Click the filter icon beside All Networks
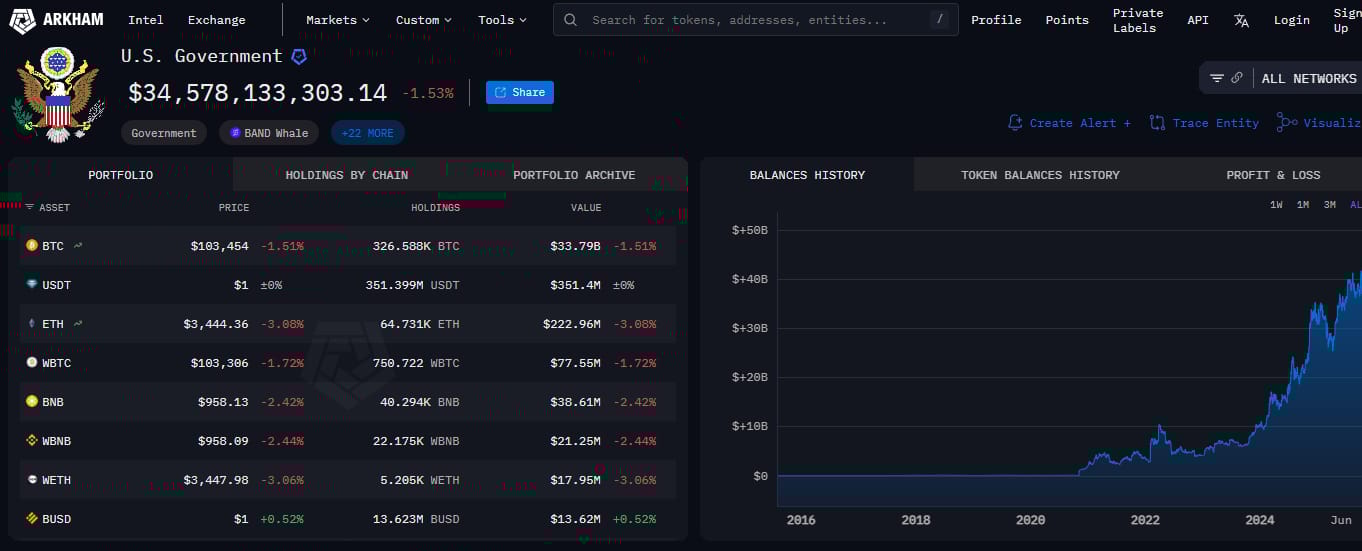Image resolution: width=1362 pixels, height=551 pixels. [x=1217, y=78]
